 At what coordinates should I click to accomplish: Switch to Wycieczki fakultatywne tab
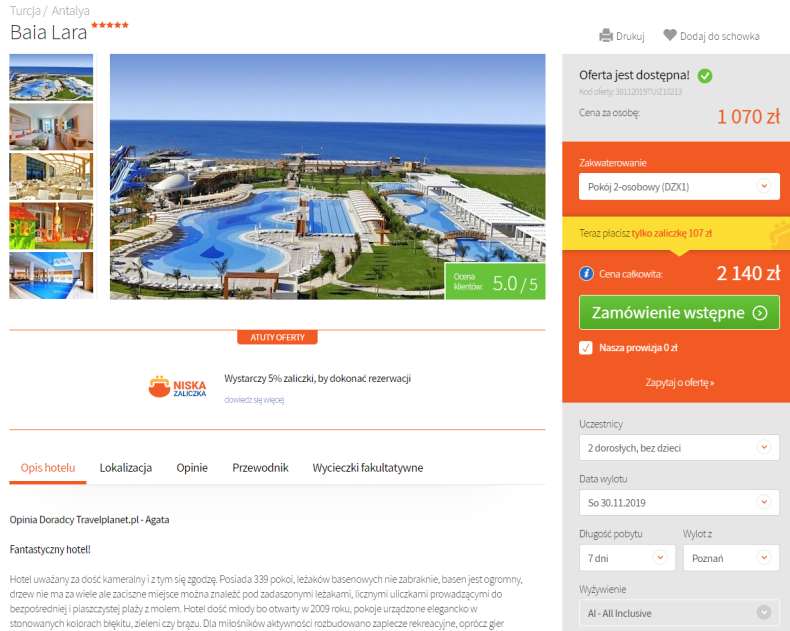pos(368,468)
